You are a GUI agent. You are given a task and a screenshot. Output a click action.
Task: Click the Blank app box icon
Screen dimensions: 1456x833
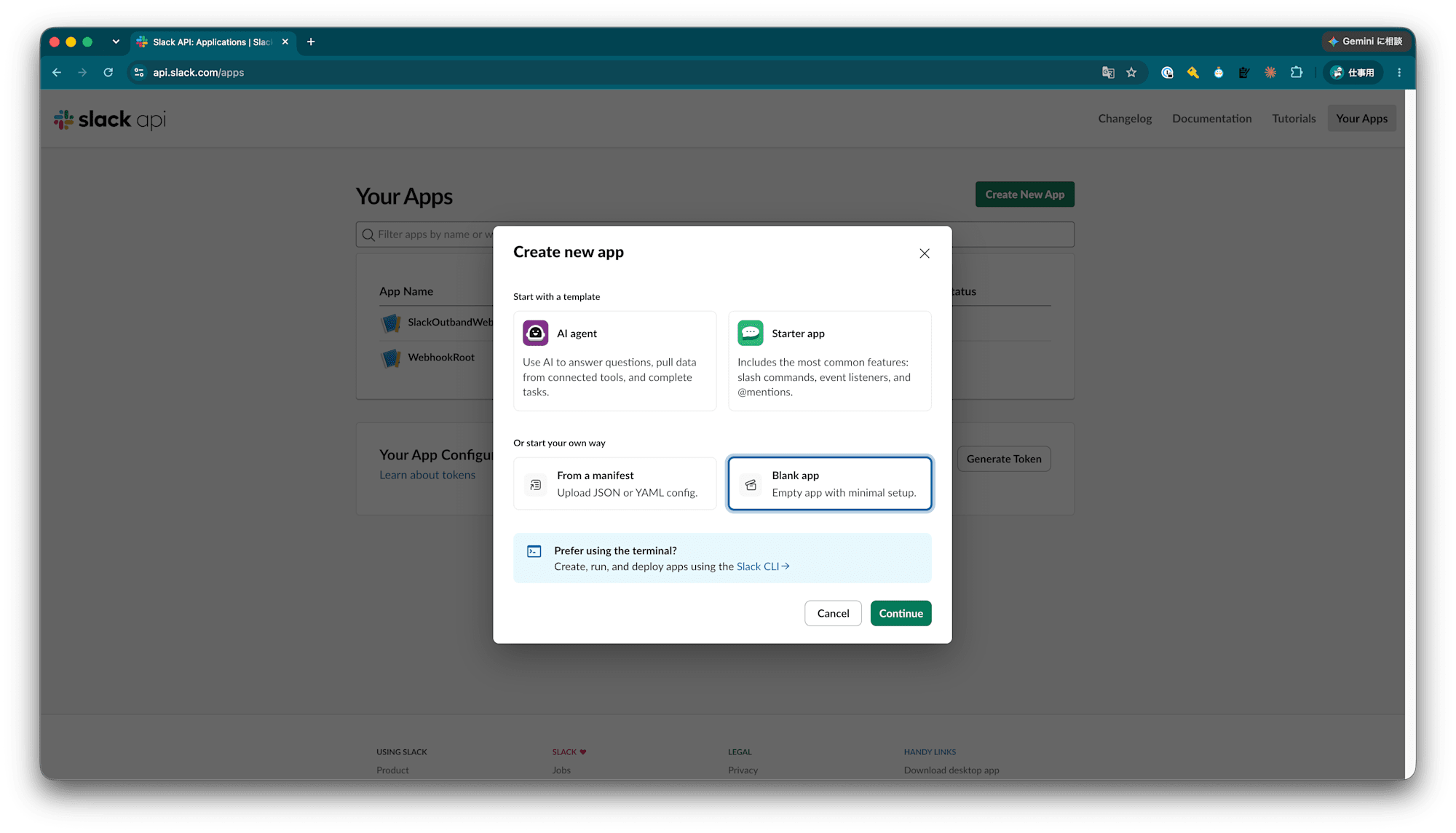tap(751, 484)
